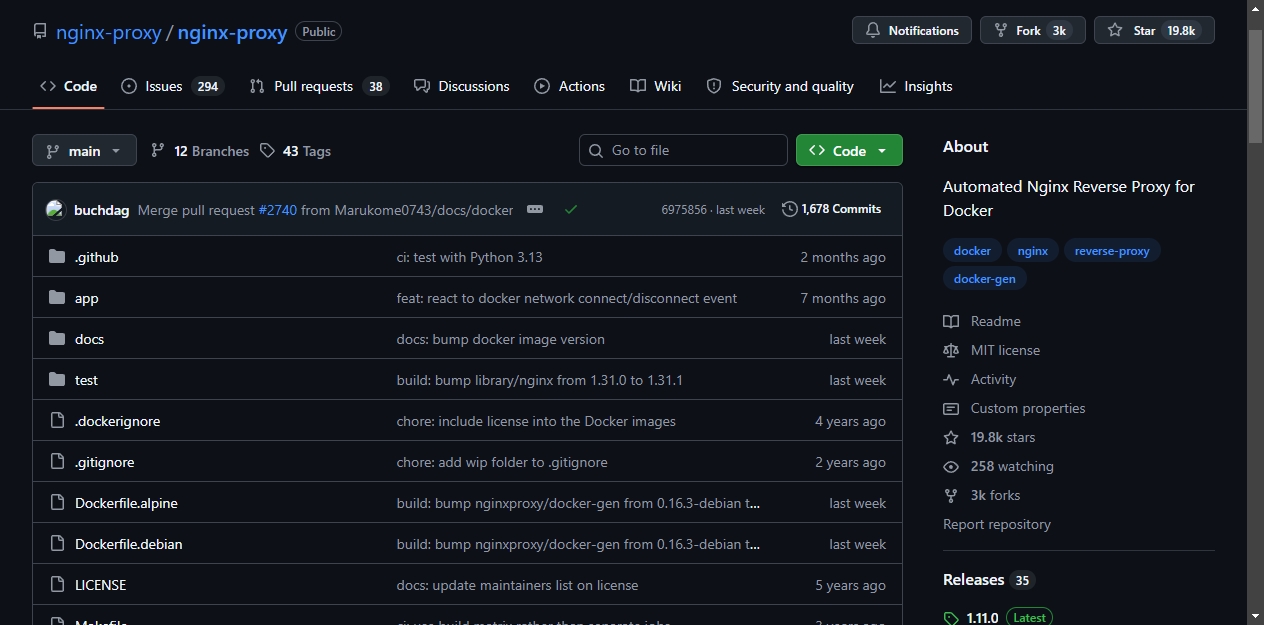
Task: Select the docker topic tag
Action: 972,251
